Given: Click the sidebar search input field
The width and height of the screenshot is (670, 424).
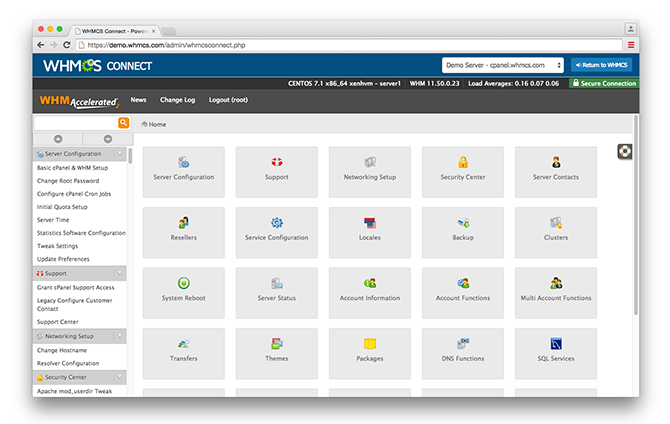Looking at the screenshot, I should pos(76,123).
